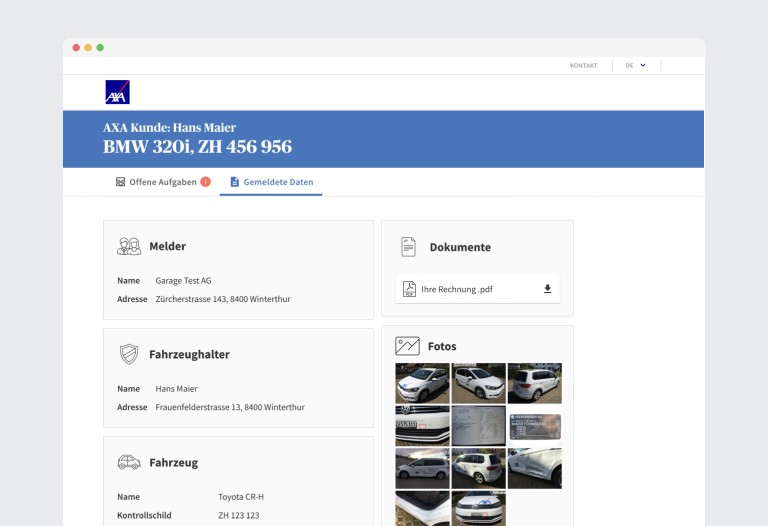Click the Kontrollschild value ZH 123 123
This screenshot has width=768, height=526.
(x=239, y=515)
